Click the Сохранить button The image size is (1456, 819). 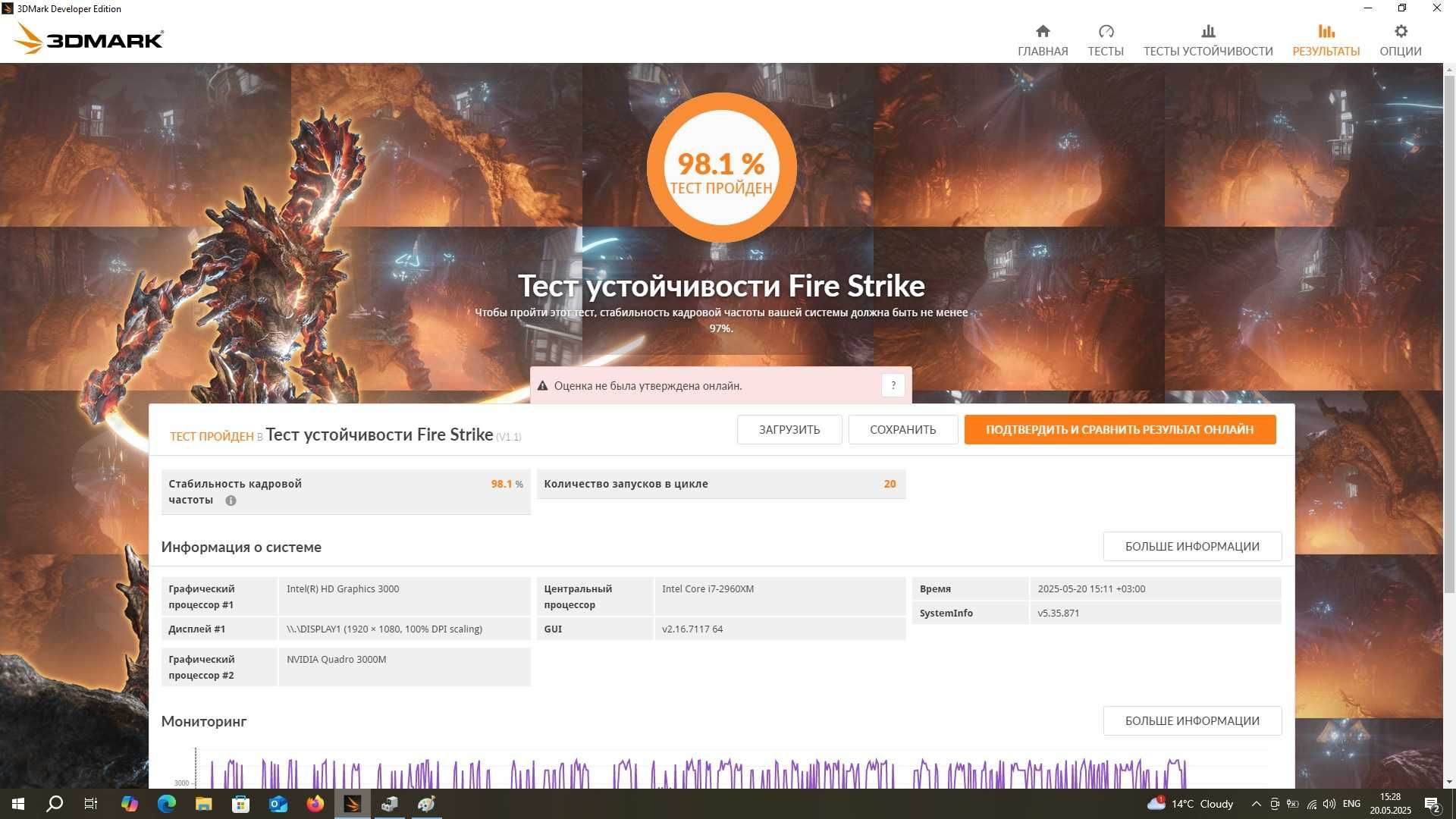(902, 429)
